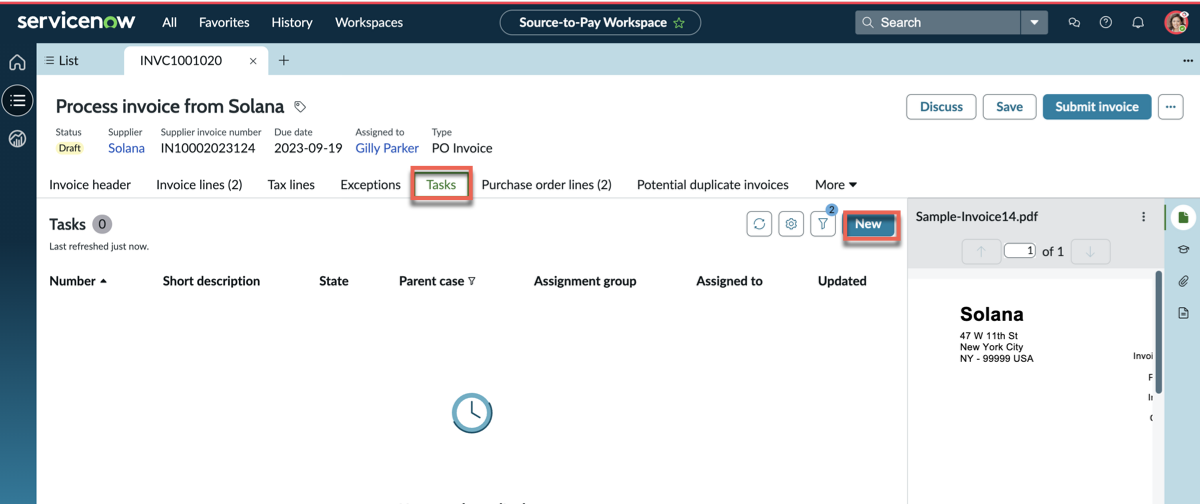Open the Tasks list filter icon
The image size is (1200, 504).
click(x=823, y=224)
